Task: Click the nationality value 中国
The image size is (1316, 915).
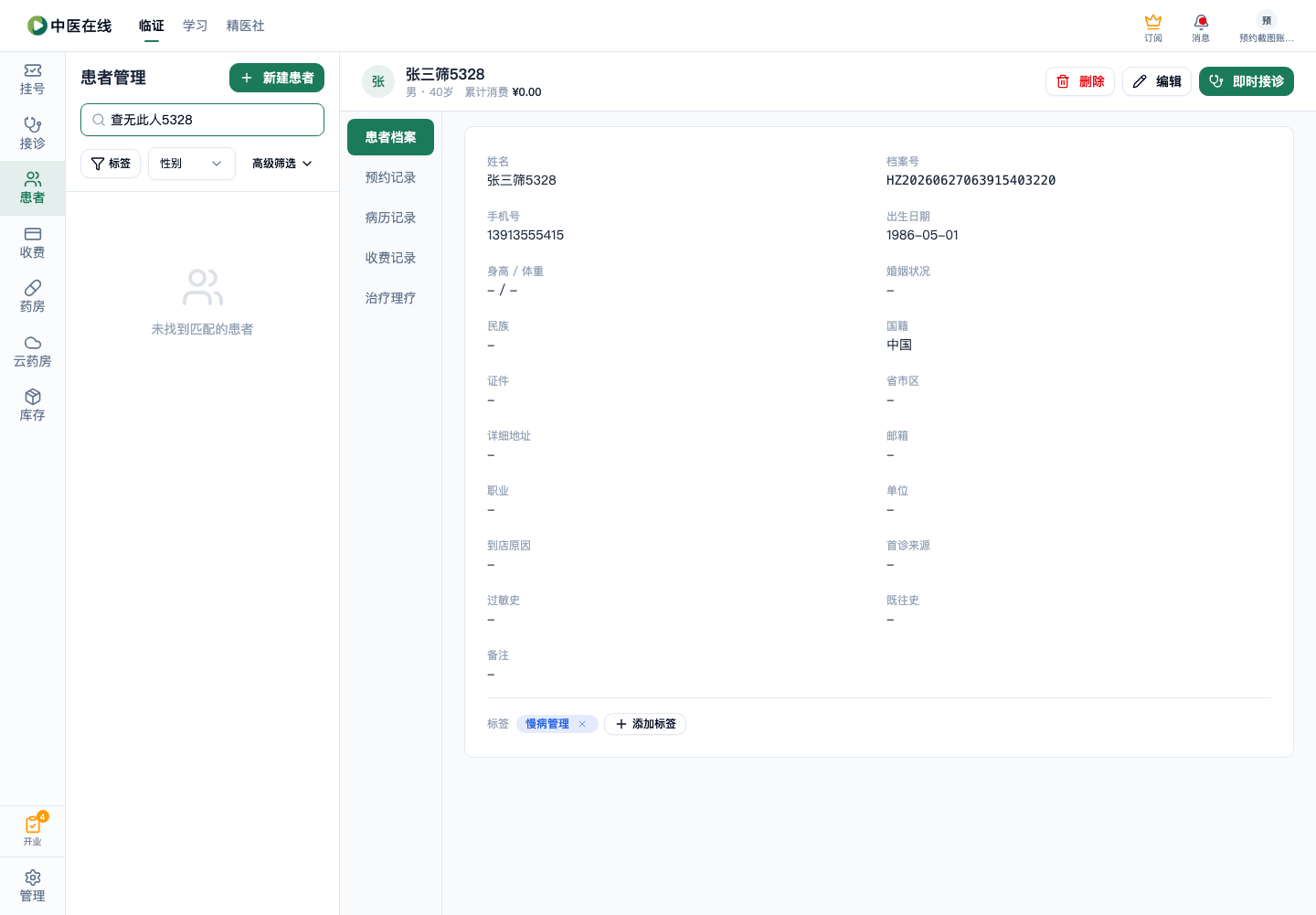Action: pos(899,345)
